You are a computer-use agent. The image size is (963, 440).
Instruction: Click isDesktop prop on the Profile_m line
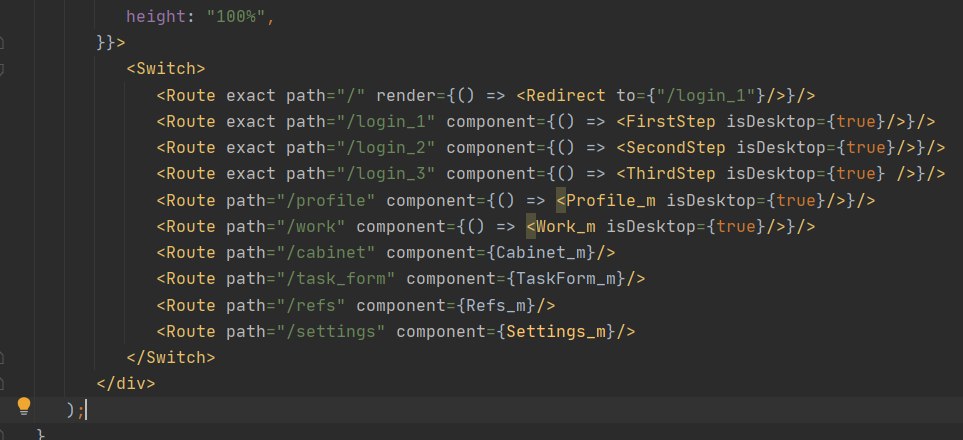711,200
